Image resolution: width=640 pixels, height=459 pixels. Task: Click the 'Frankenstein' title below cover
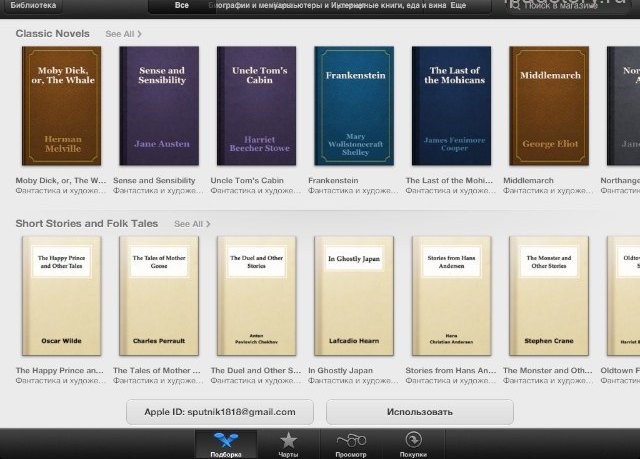point(333,180)
